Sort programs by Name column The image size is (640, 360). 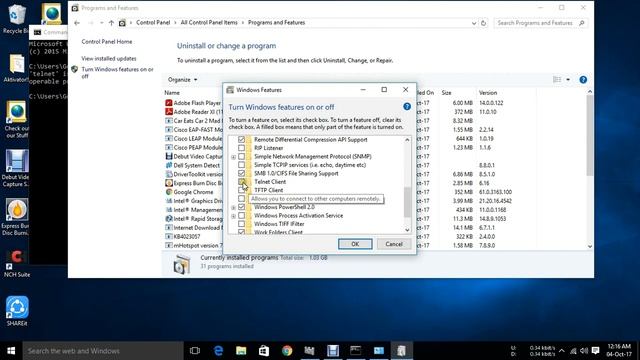coord(172,93)
